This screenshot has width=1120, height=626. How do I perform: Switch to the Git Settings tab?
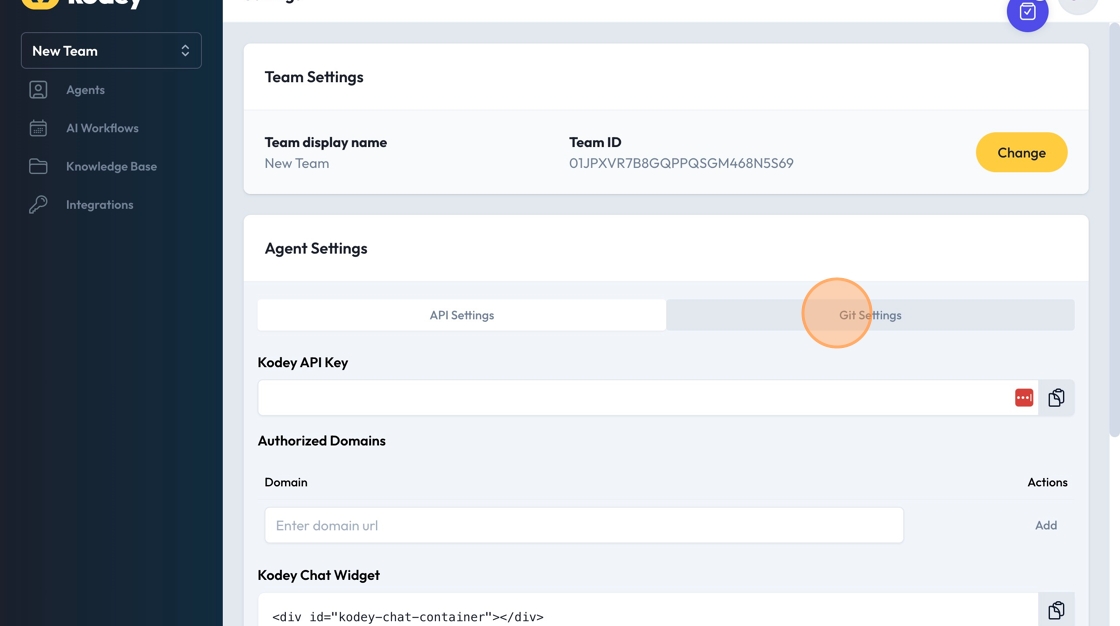pos(870,315)
